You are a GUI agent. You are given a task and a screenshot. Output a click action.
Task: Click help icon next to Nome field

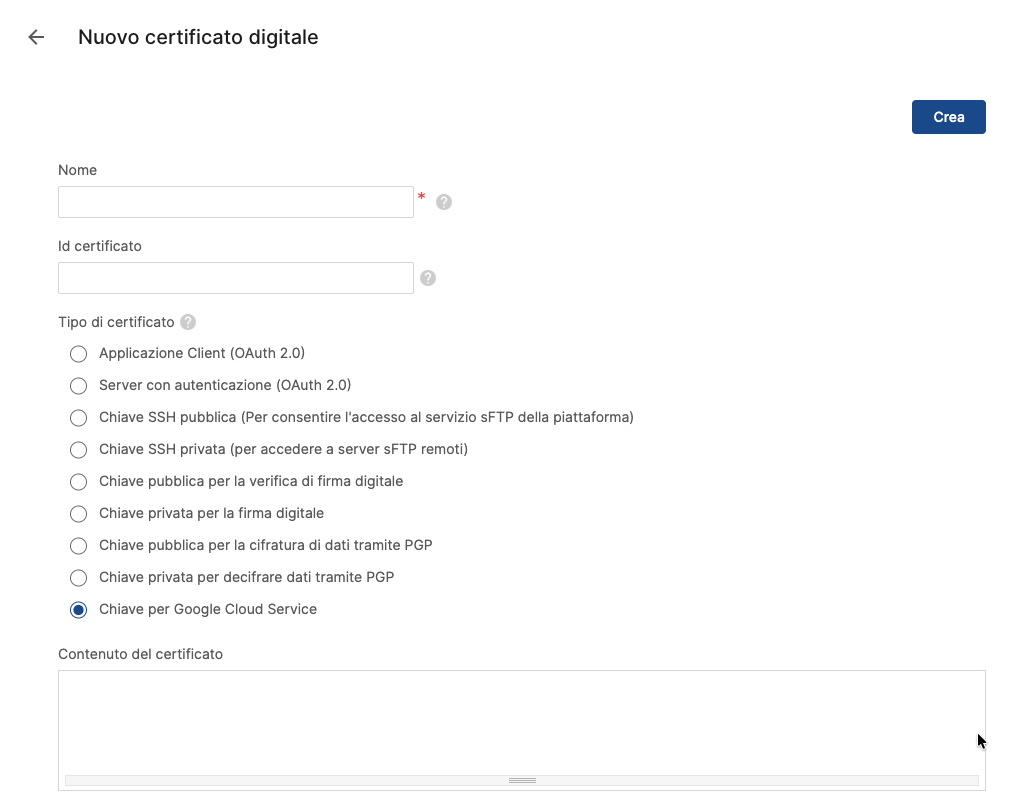tap(444, 202)
